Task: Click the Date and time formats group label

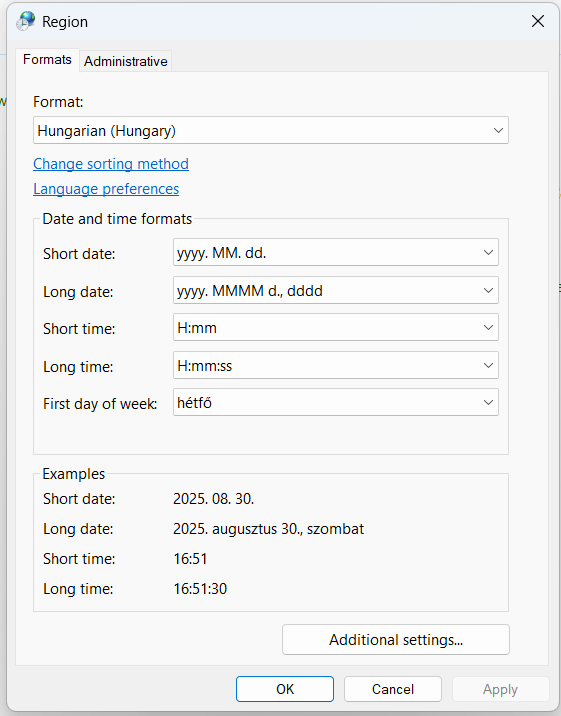Action: coord(117,219)
